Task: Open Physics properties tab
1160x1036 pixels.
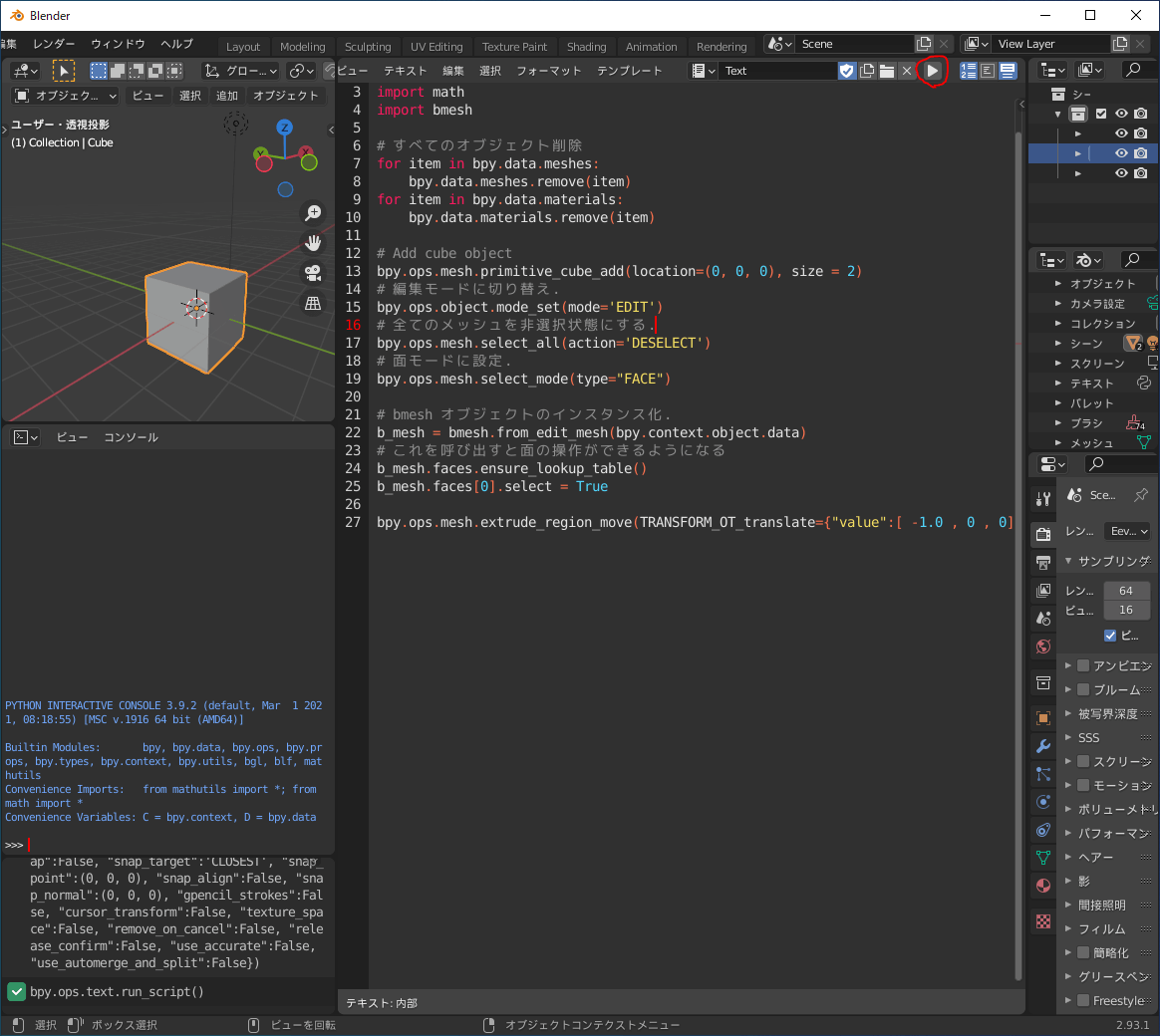Action: [1043, 802]
